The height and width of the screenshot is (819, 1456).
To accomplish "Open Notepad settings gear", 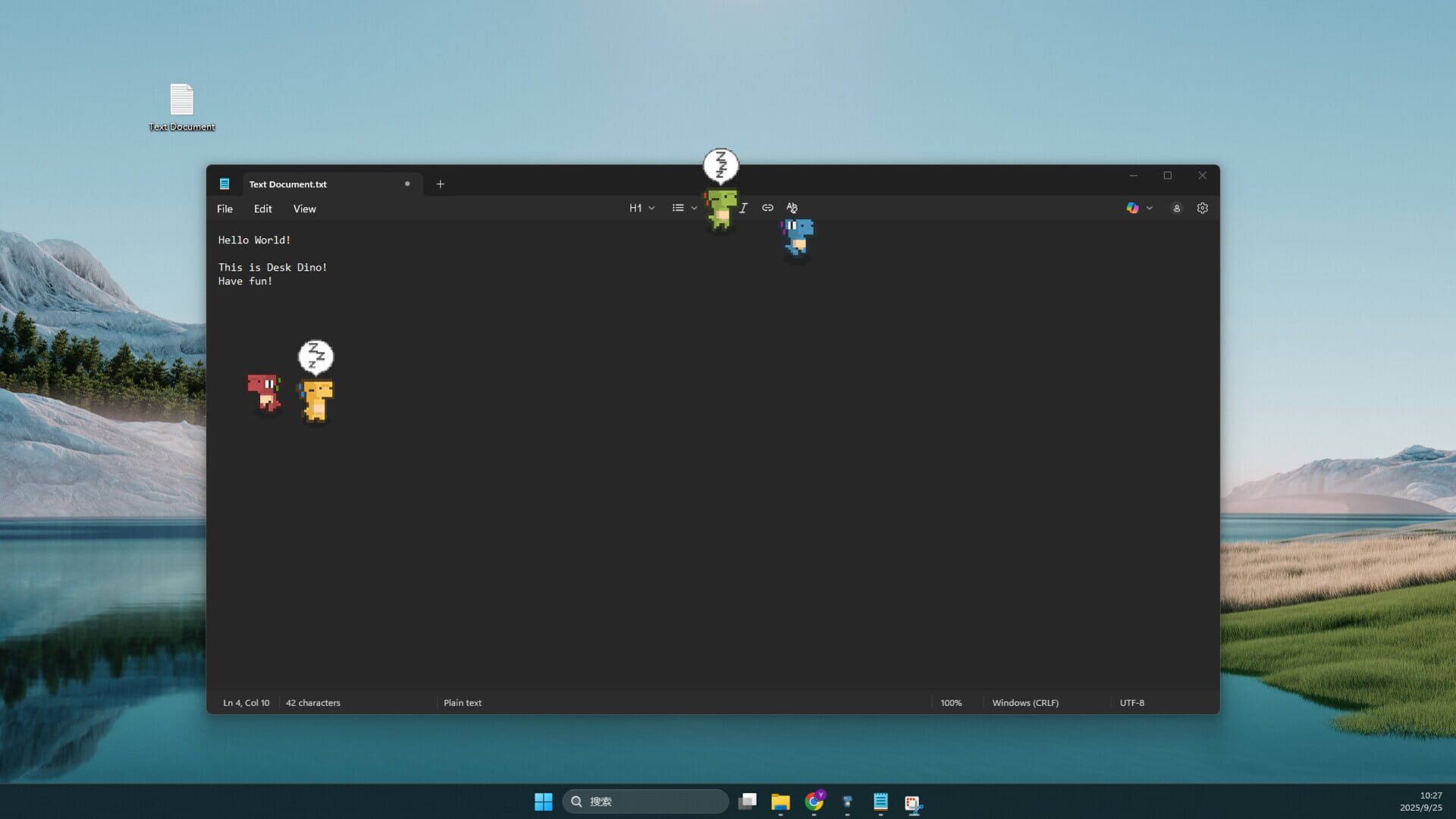I will click(x=1202, y=208).
